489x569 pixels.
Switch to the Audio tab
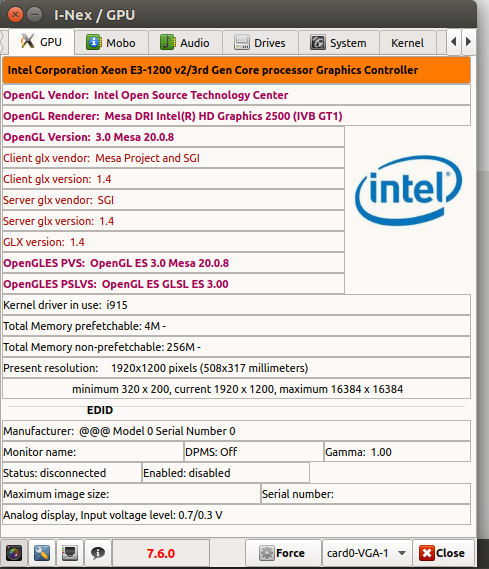[185, 43]
